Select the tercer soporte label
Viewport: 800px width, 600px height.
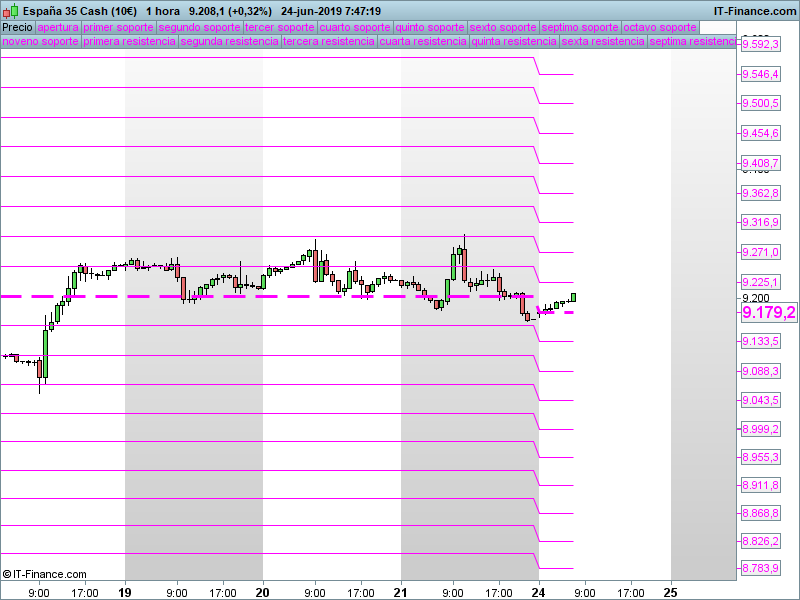point(280,27)
